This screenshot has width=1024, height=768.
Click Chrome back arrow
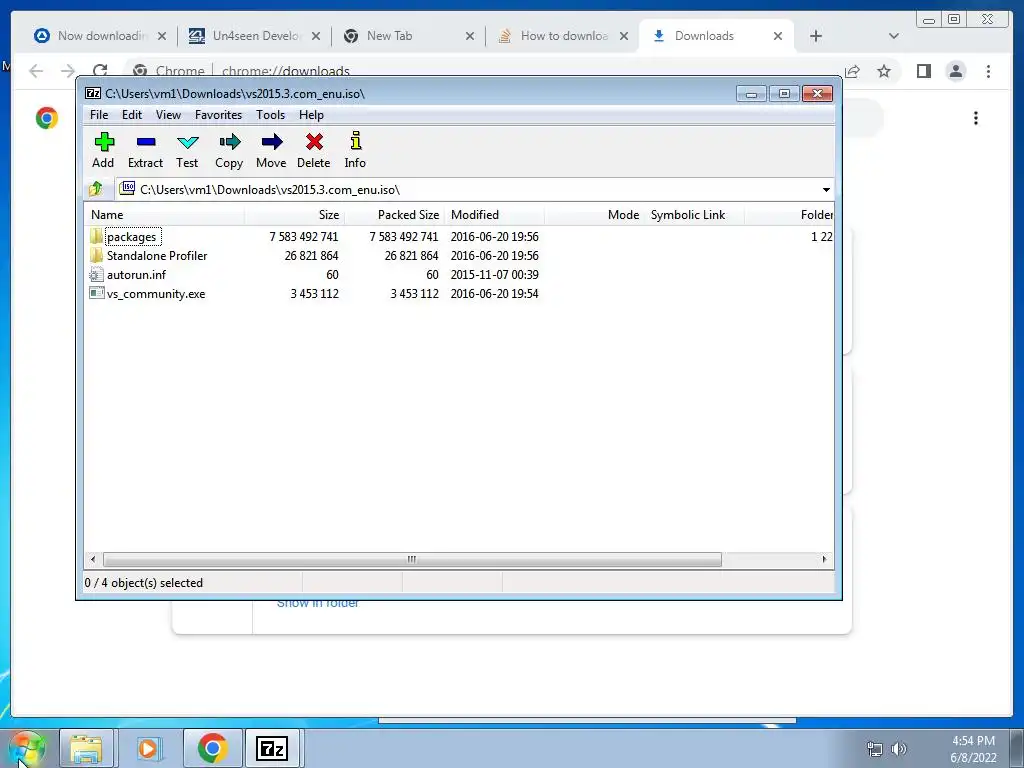(36, 71)
